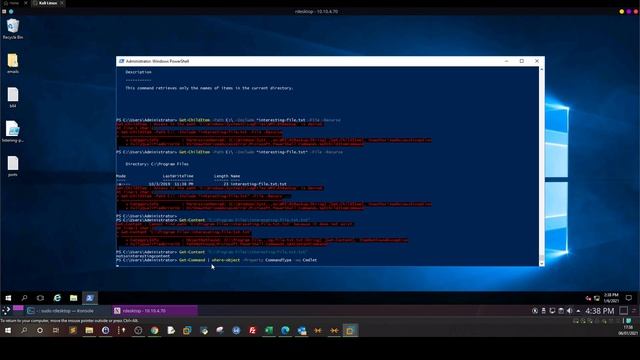This screenshot has height=360, width=640.
Task: Click the PowerShell button on the remote taskbar
Action: tap(90, 298)
